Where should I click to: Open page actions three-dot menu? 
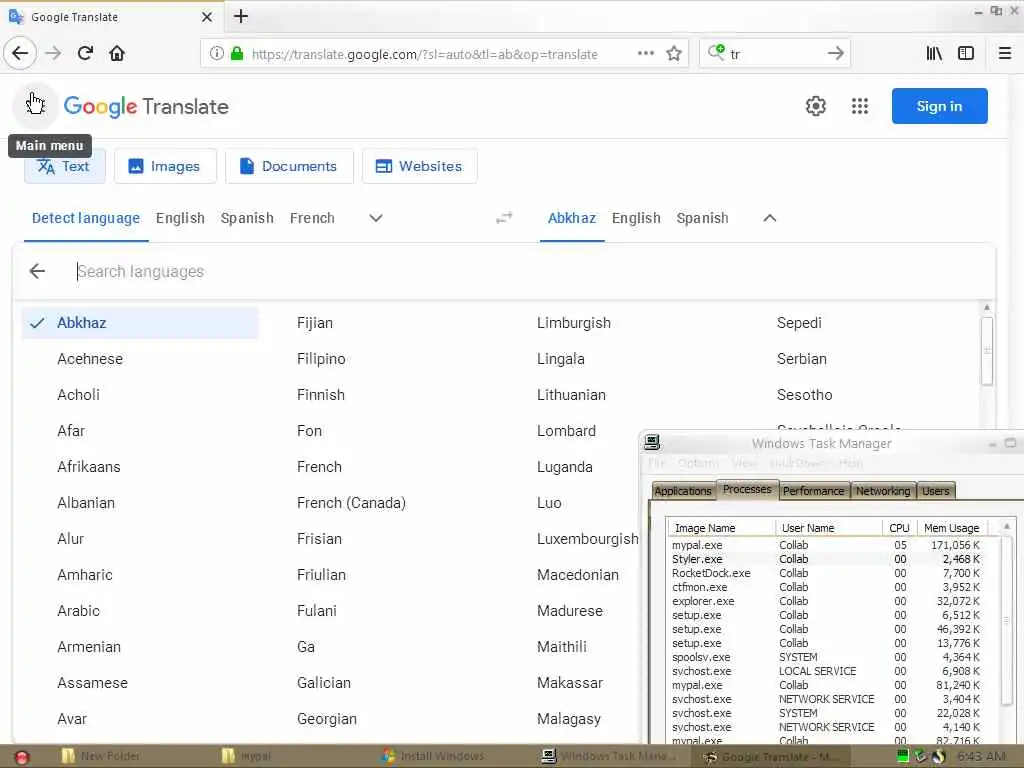(x=645, y=53)
